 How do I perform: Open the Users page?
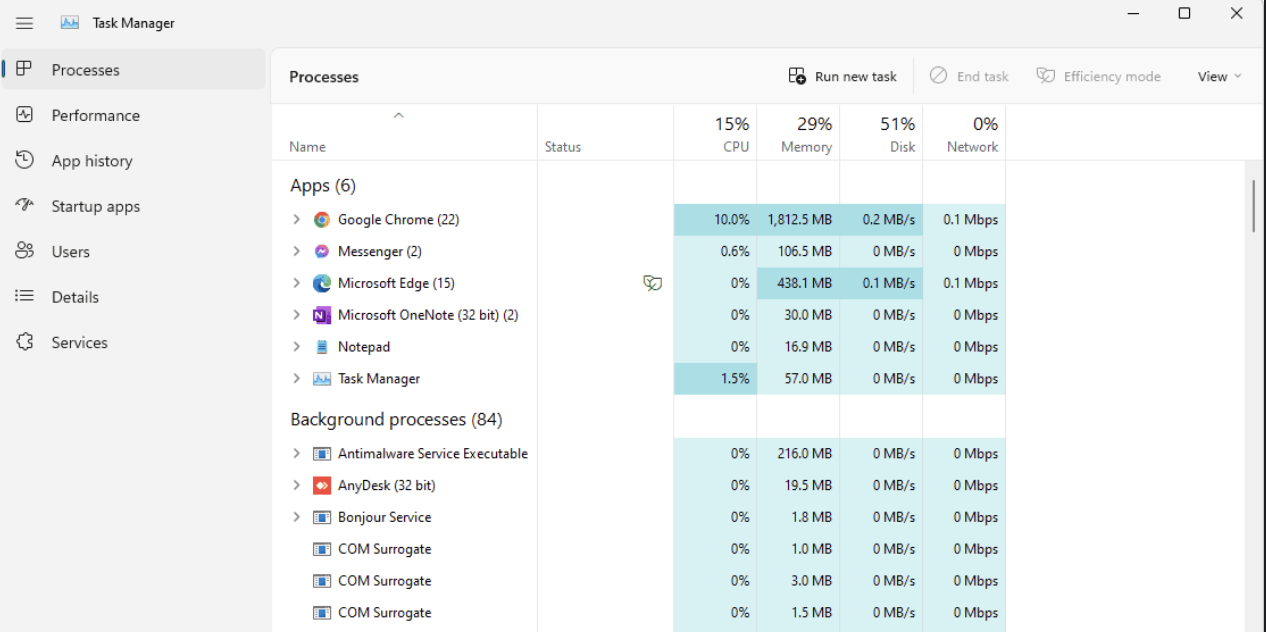pyautogui.click(x=134, y=251)
